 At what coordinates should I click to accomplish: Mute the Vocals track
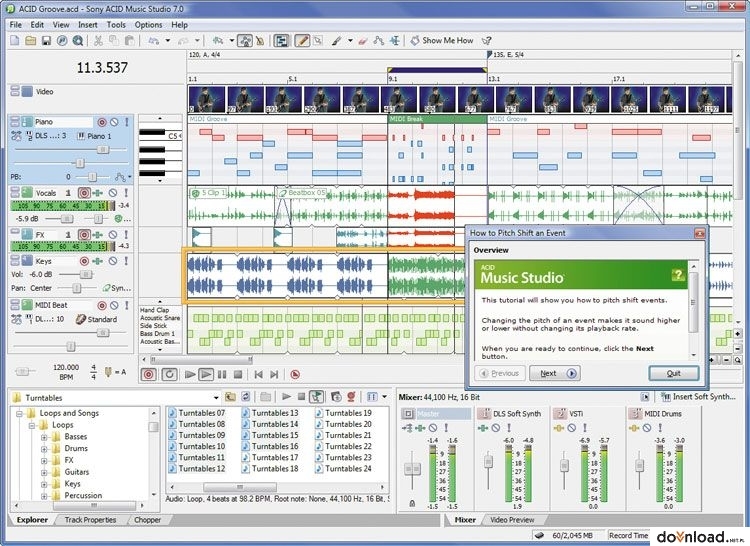[113, 193]
